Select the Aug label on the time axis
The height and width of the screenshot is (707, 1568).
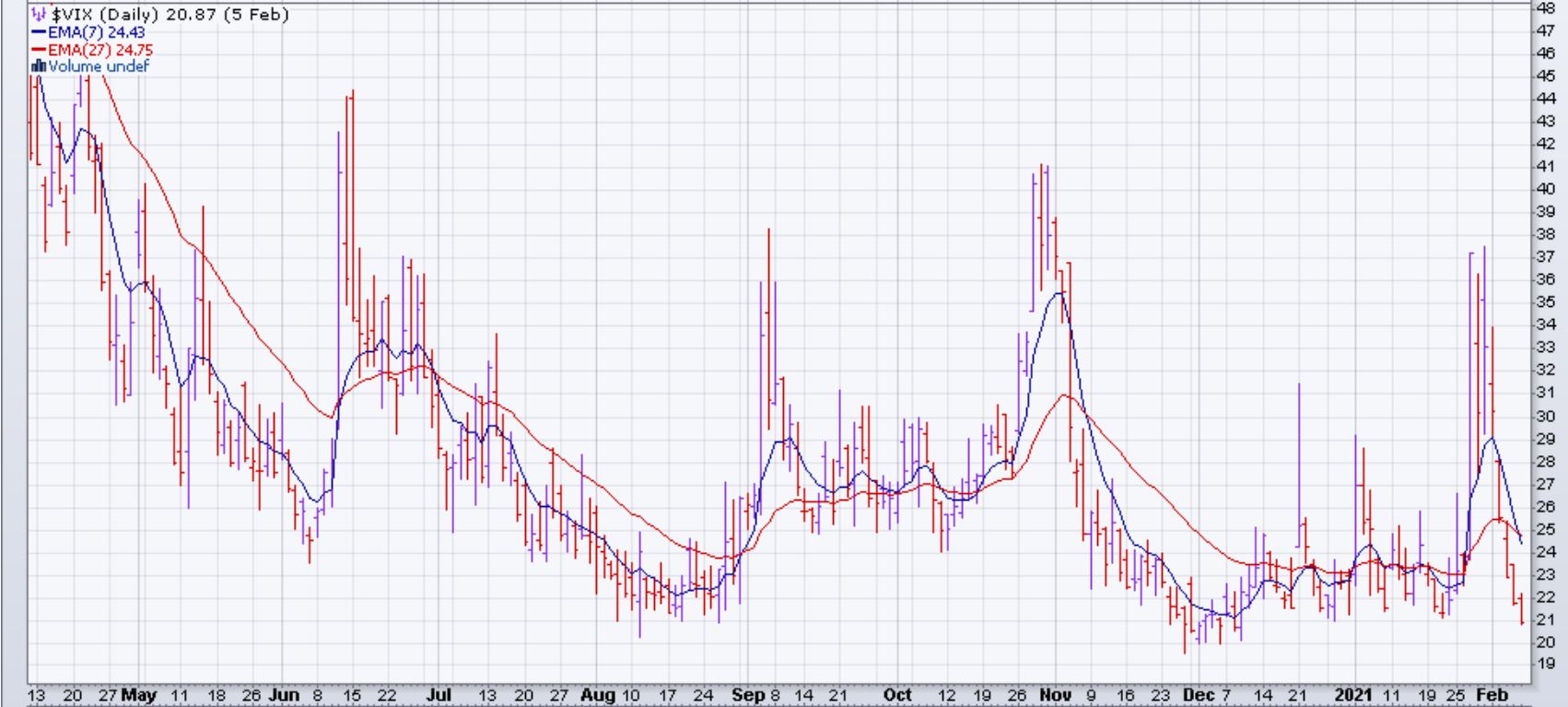point(598,695)
